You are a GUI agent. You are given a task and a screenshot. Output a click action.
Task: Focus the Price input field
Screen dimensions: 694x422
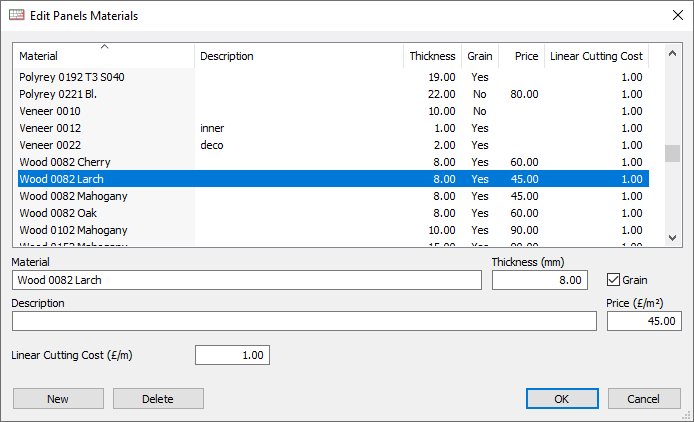click(644, 321)
